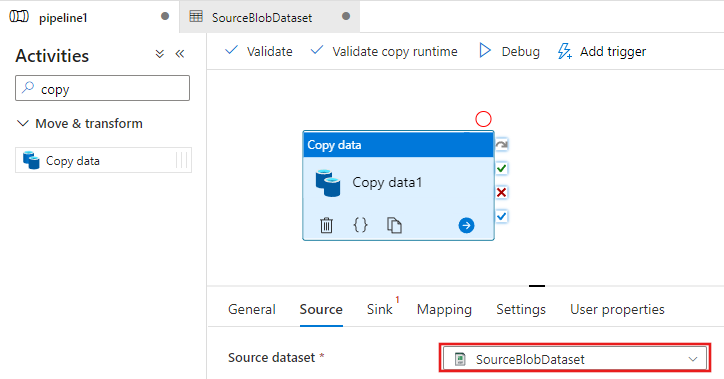Click the unsaved dot on SourceBlobDataset tab

pyautogui.click(x=346, y=16)
